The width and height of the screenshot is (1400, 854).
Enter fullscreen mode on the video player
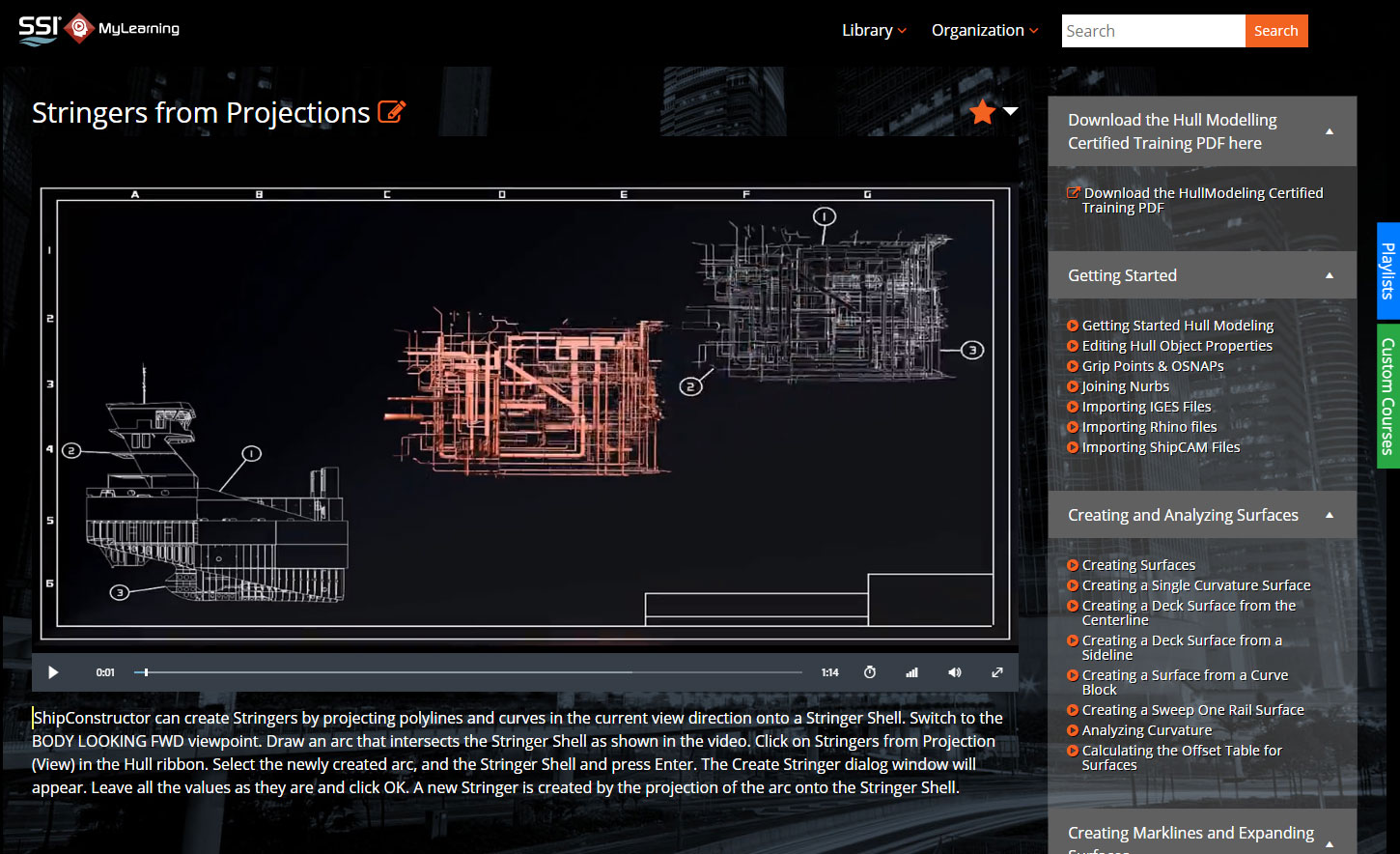pyautogui.click(x=997, y=671)
